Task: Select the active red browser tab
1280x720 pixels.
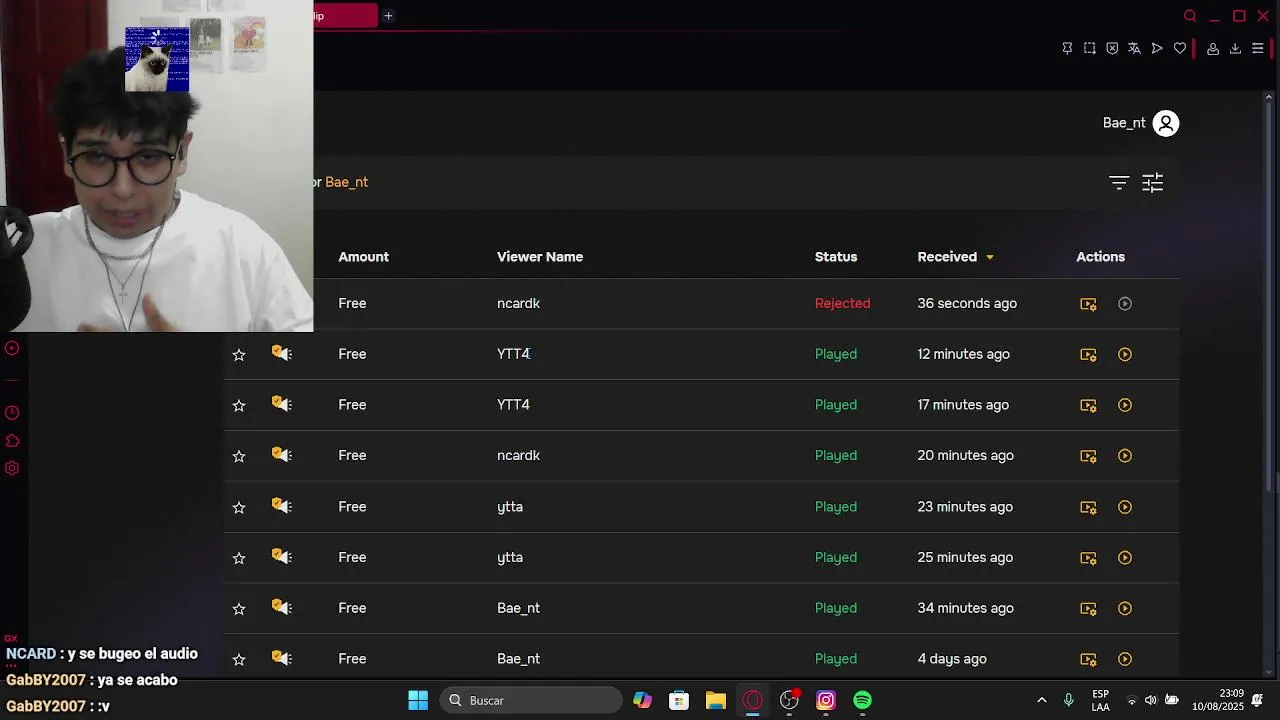Action: (x=346, y=16)
